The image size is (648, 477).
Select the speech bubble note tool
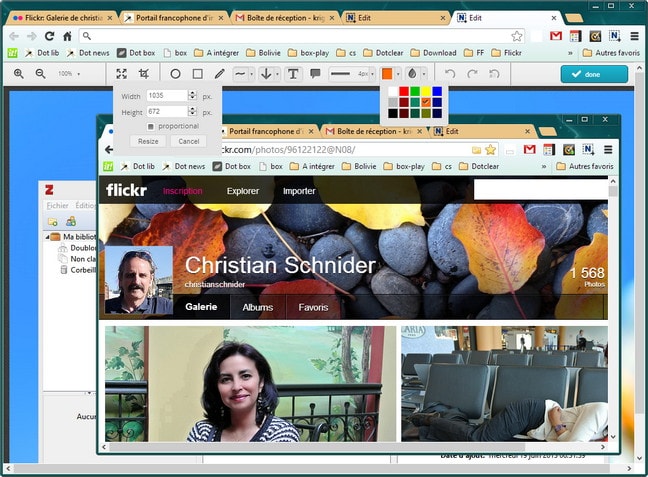315,74
